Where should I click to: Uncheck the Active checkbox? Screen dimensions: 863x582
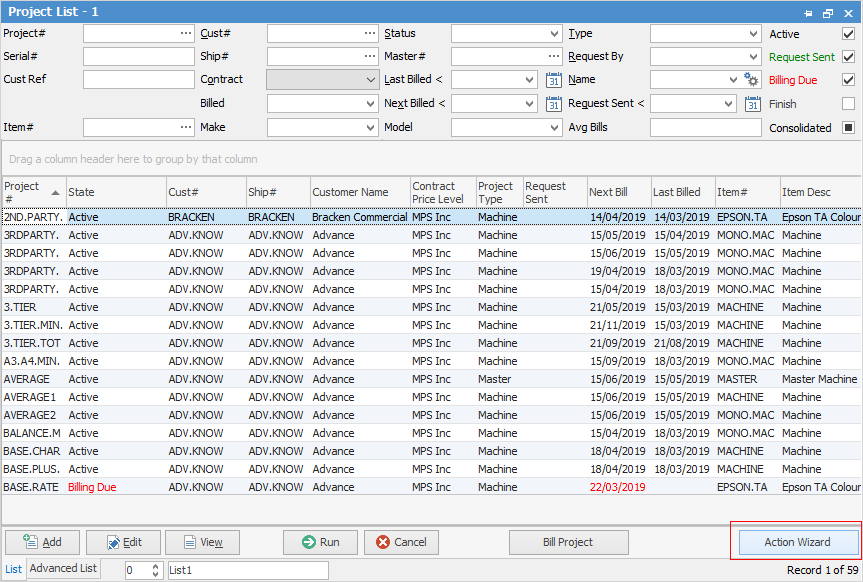click(x=848, y=34)
